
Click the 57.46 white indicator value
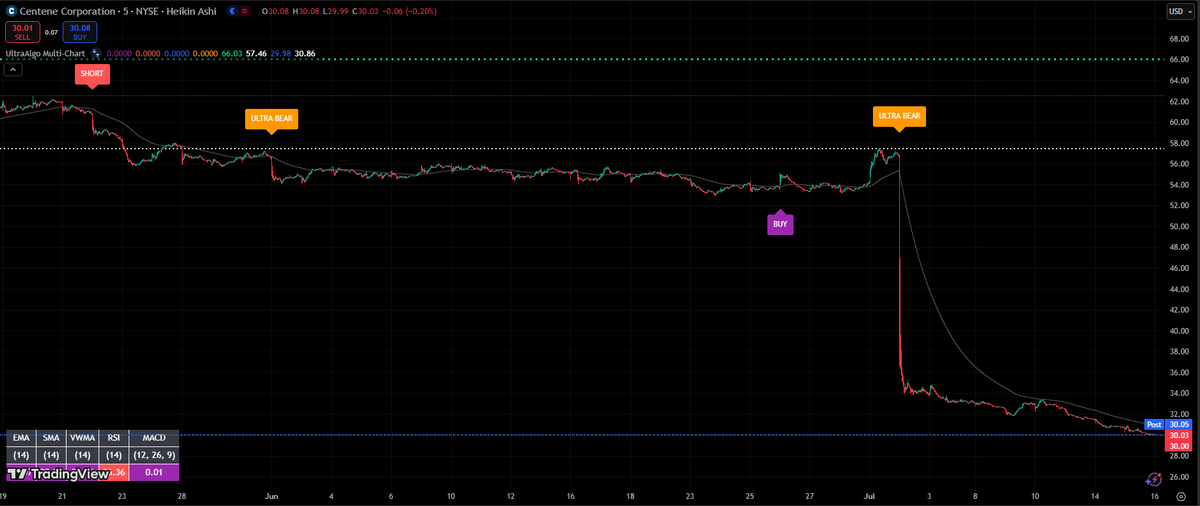pyautogui.click(x=257, y=52)
